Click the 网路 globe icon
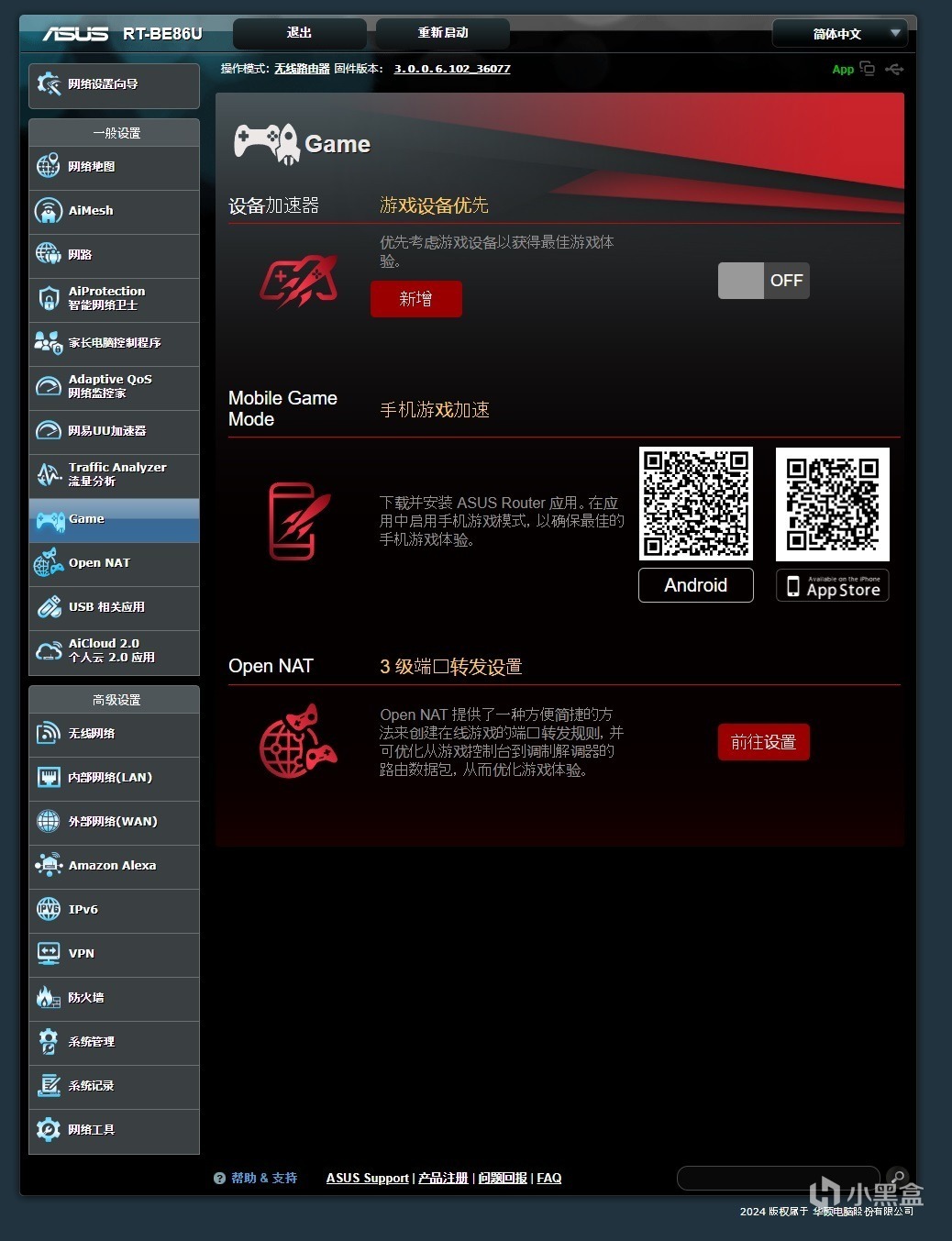The height and width of the screenshot is (1241, 952). (48, 254)
